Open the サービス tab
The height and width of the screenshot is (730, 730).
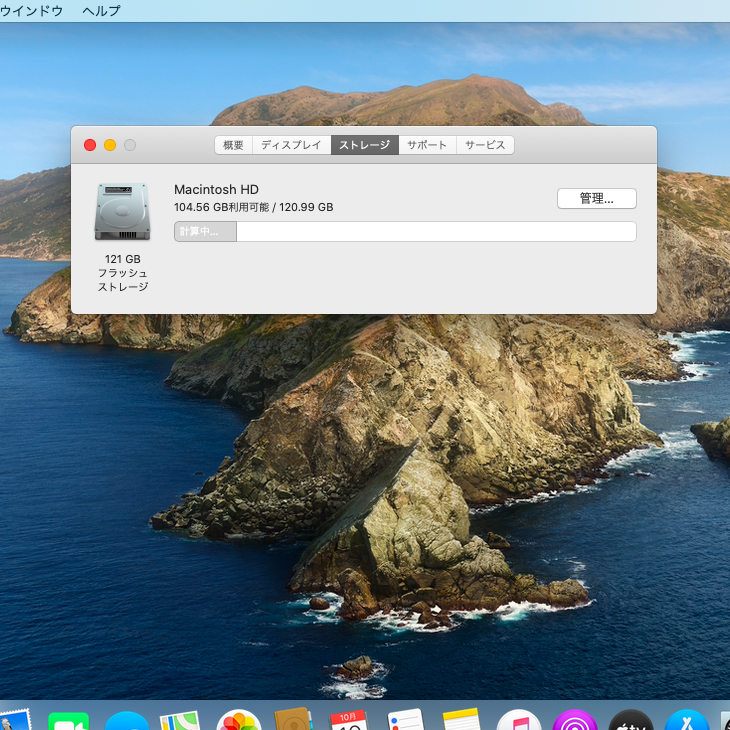click(x=485, y=145)
